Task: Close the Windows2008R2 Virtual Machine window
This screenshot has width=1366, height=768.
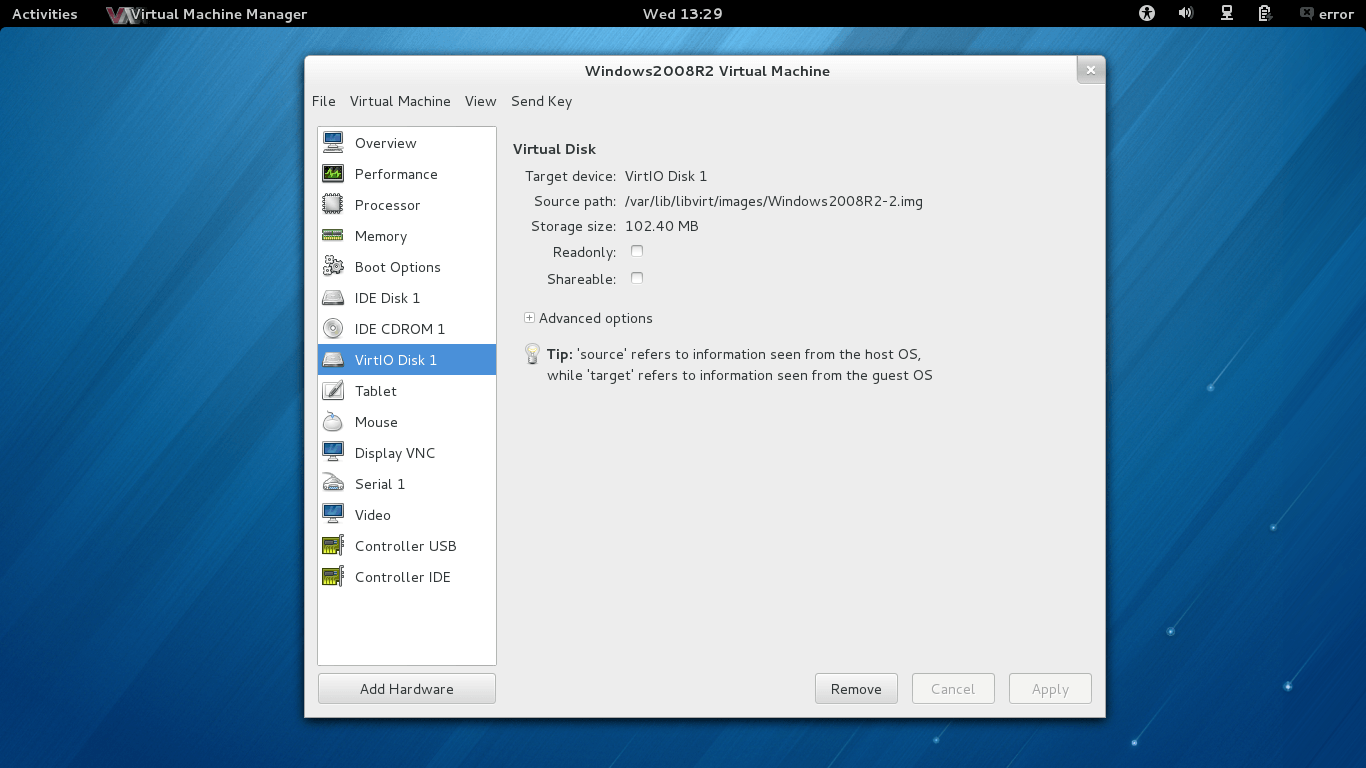Action: pyautogui.click(x=1091, y=70)
